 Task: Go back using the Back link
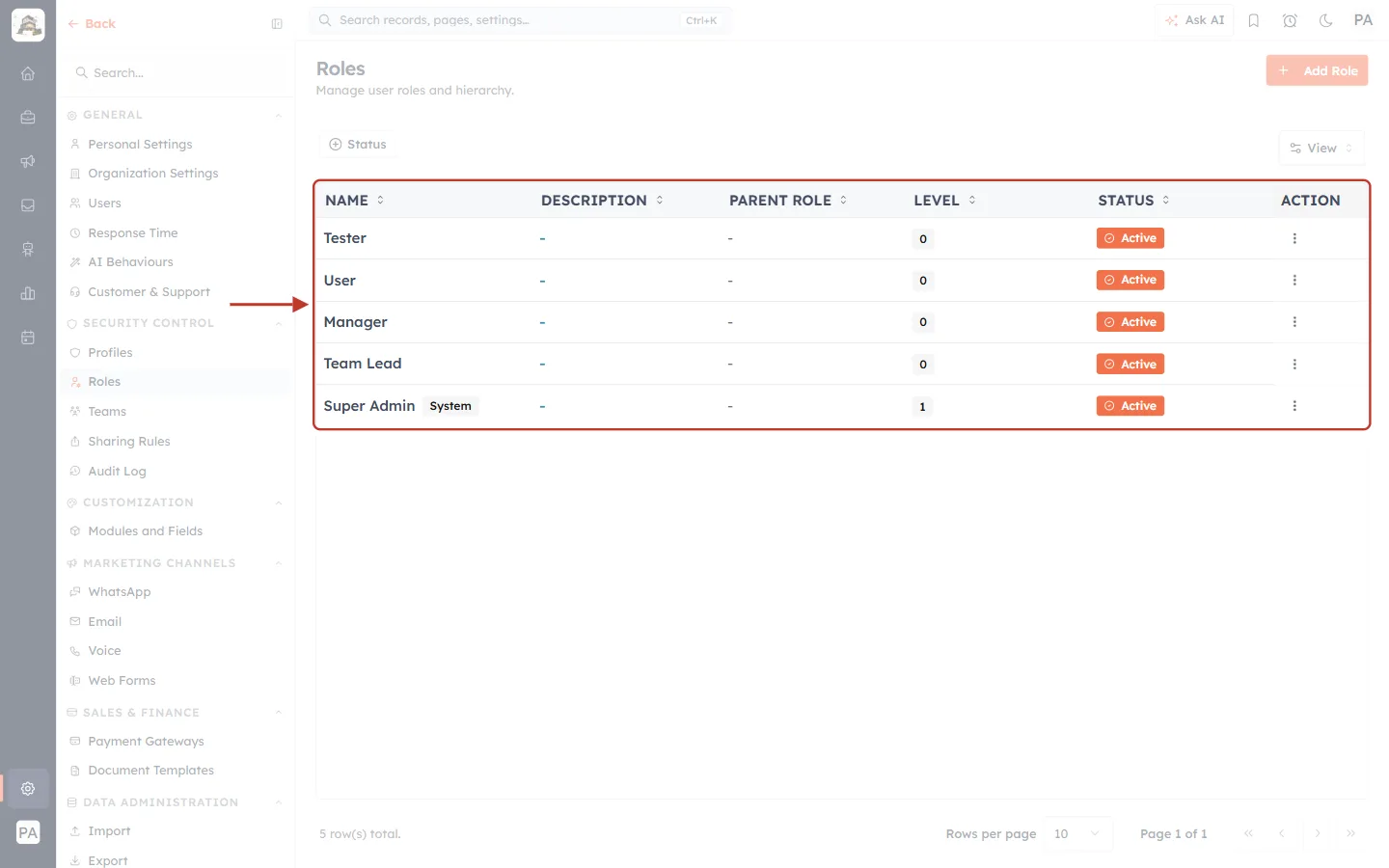(92, 24)
